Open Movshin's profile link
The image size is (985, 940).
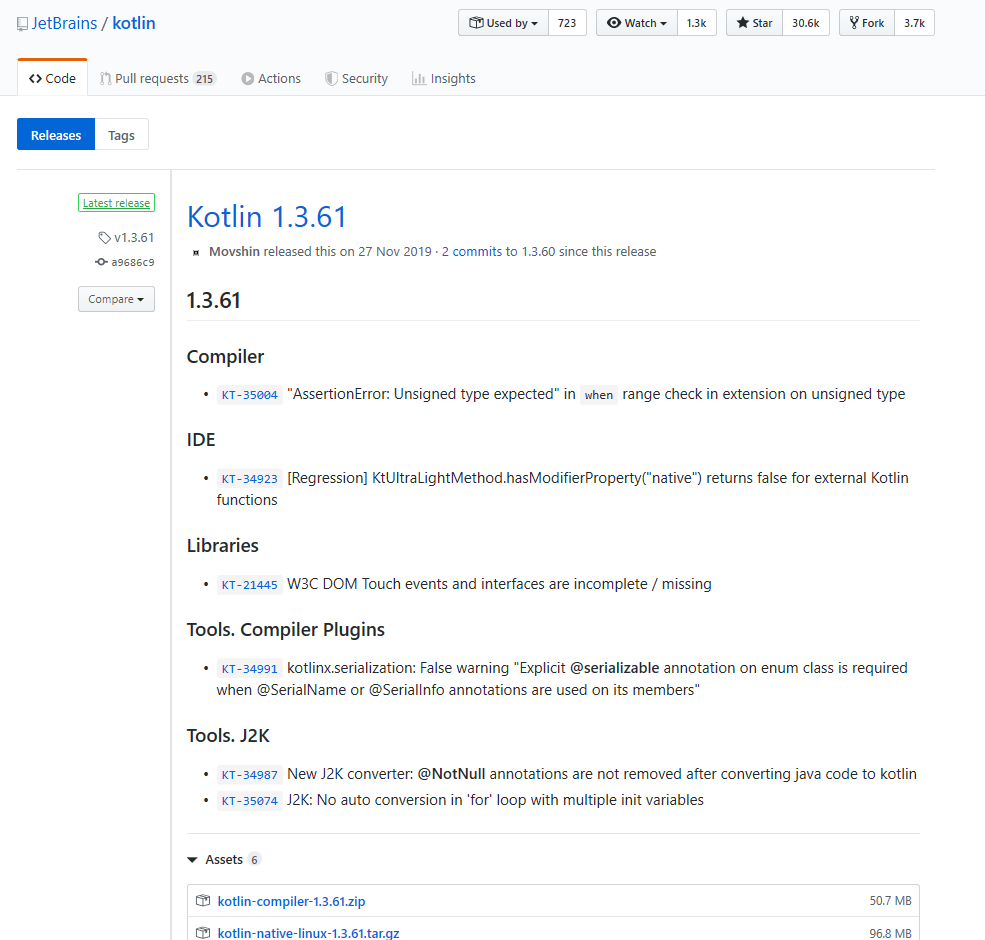click(x=234, y=251)
